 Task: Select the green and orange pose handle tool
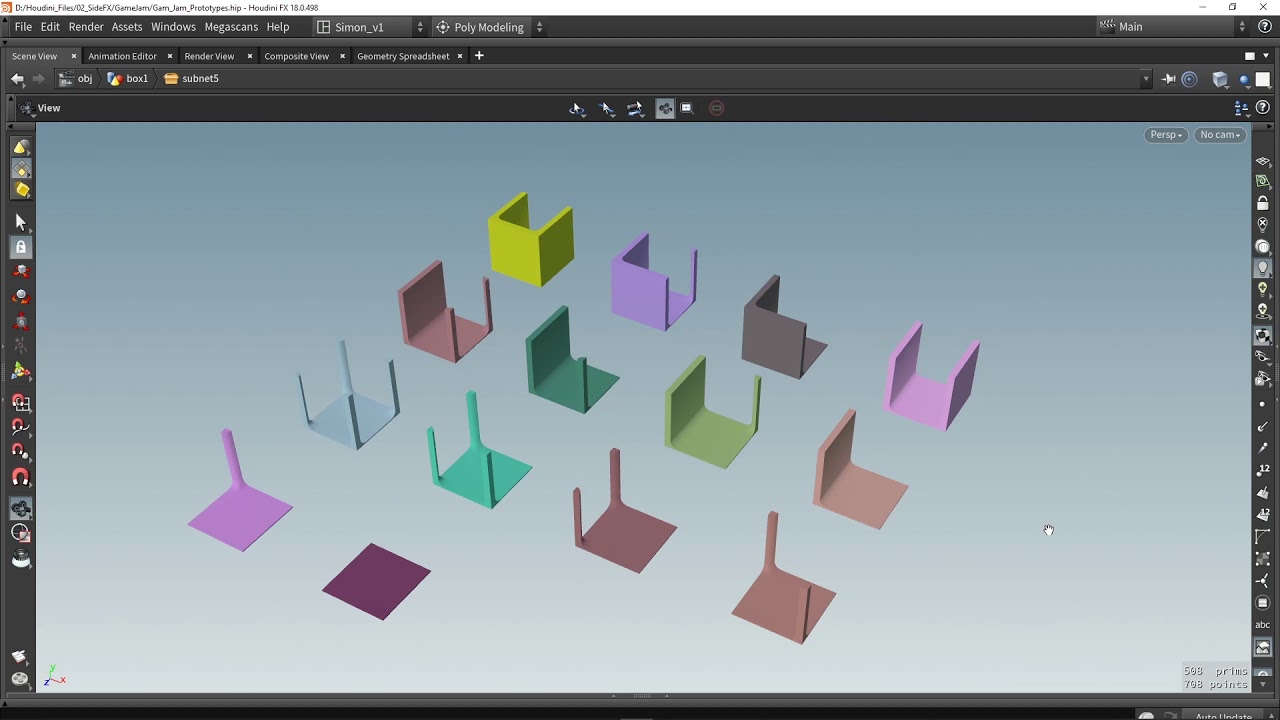21,371
